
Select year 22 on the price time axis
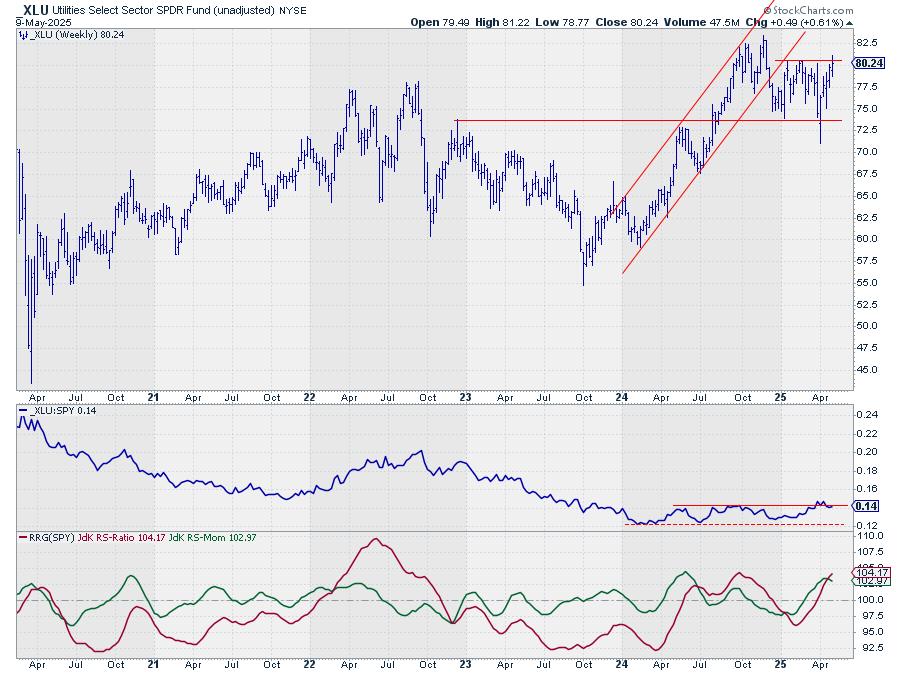point(310,397)
